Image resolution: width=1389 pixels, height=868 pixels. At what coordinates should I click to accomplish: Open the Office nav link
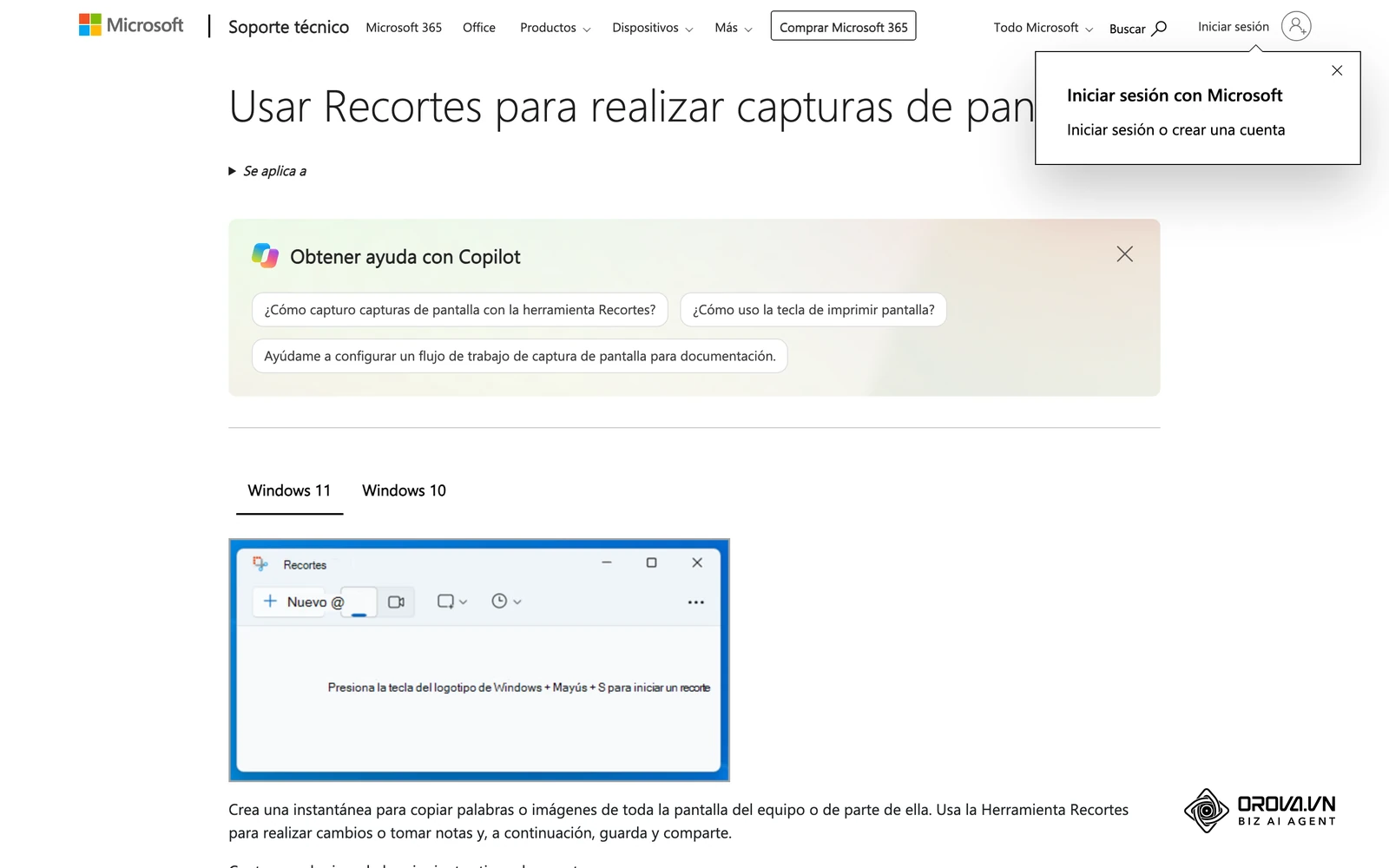[479, 28]
